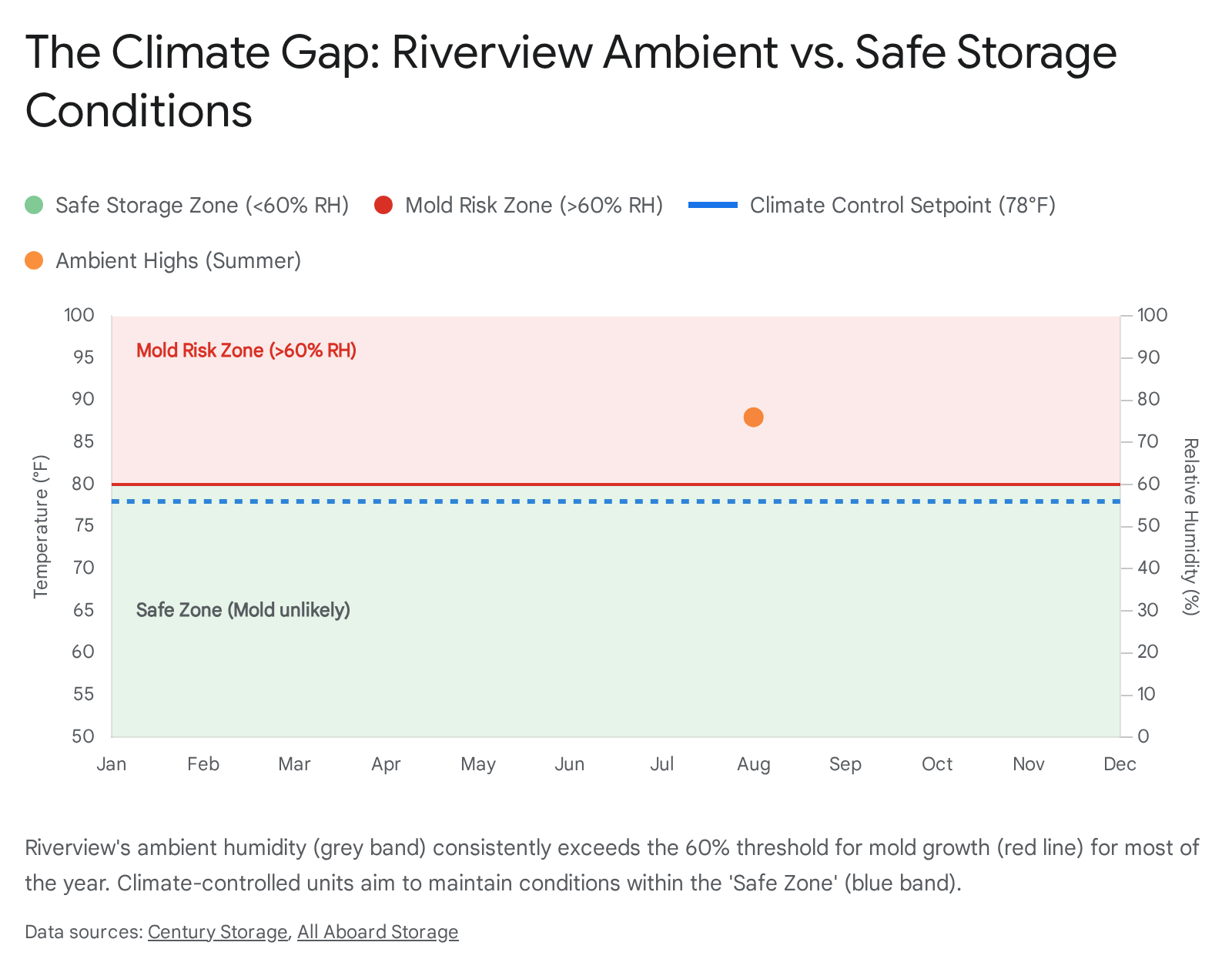Image resolution: width=1232 pixels, height=969 pixels.
Task: Click the red 60% humidity threshold line
Action: (539, 484)
